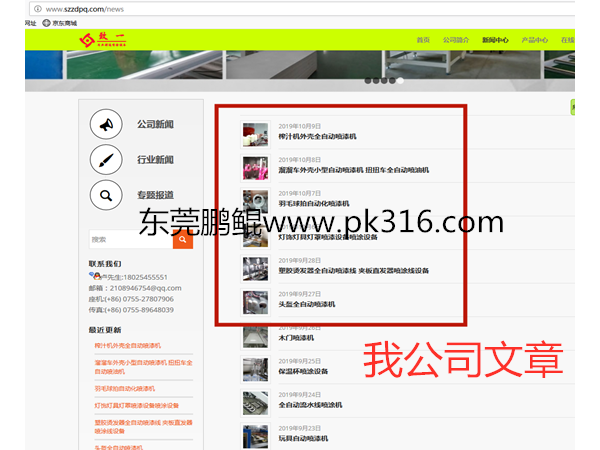Click the 行业新闻 brush icon

pos(106,160)
